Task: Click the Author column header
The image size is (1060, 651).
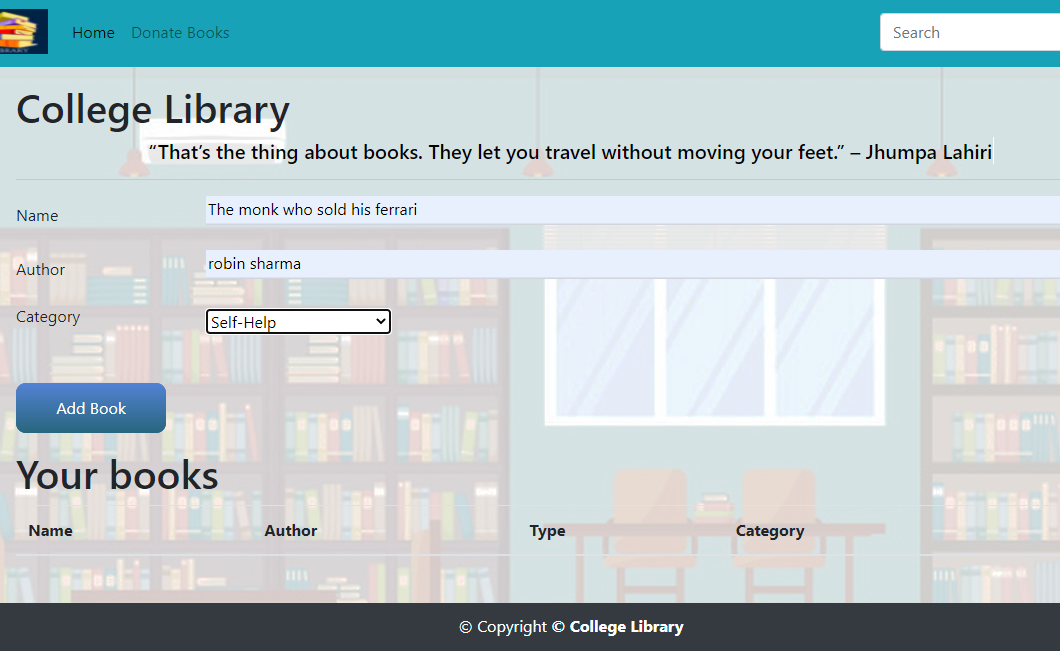Action: [290, 531]
